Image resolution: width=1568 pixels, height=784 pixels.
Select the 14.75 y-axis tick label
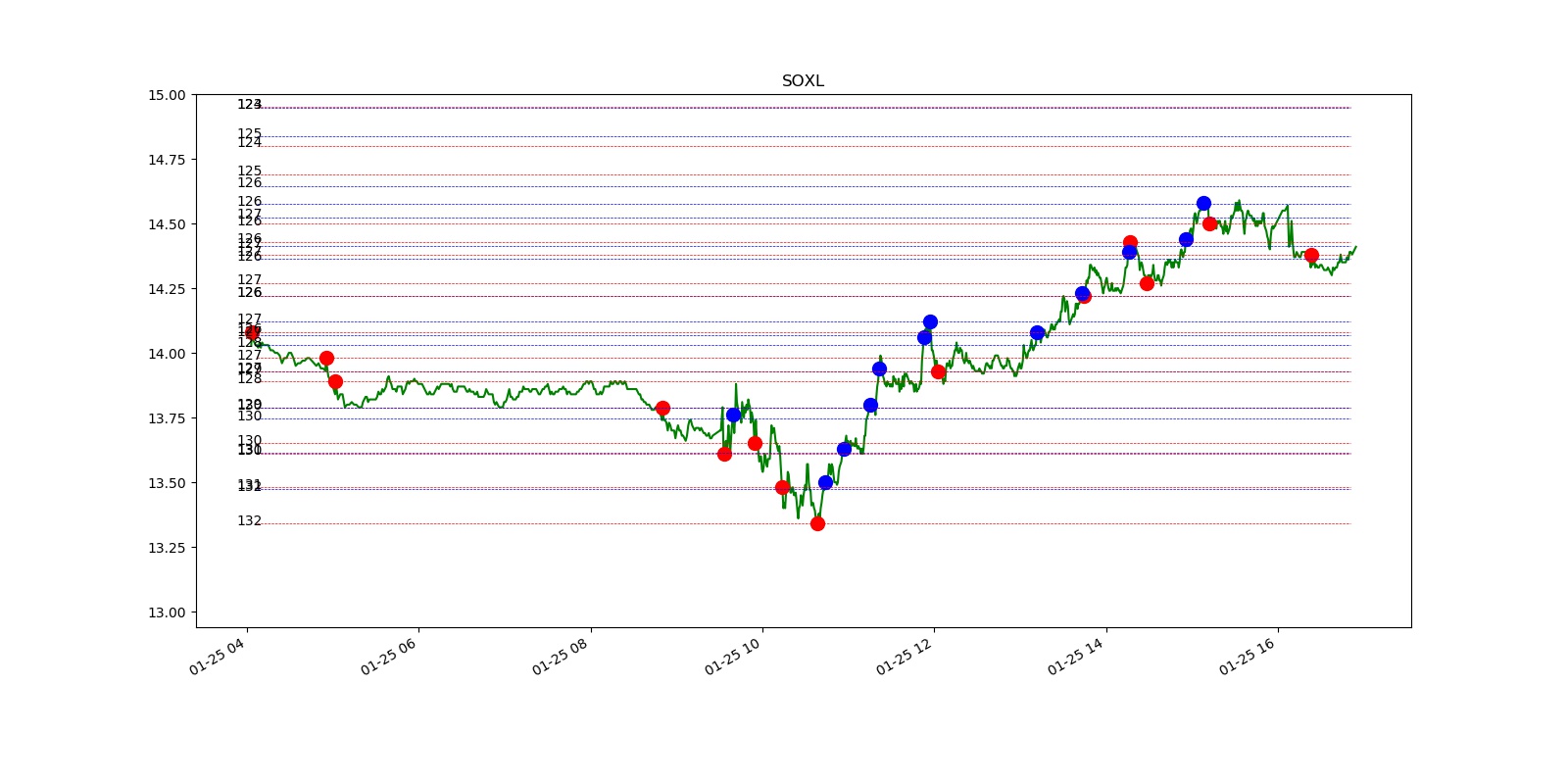tap(167, 160)
